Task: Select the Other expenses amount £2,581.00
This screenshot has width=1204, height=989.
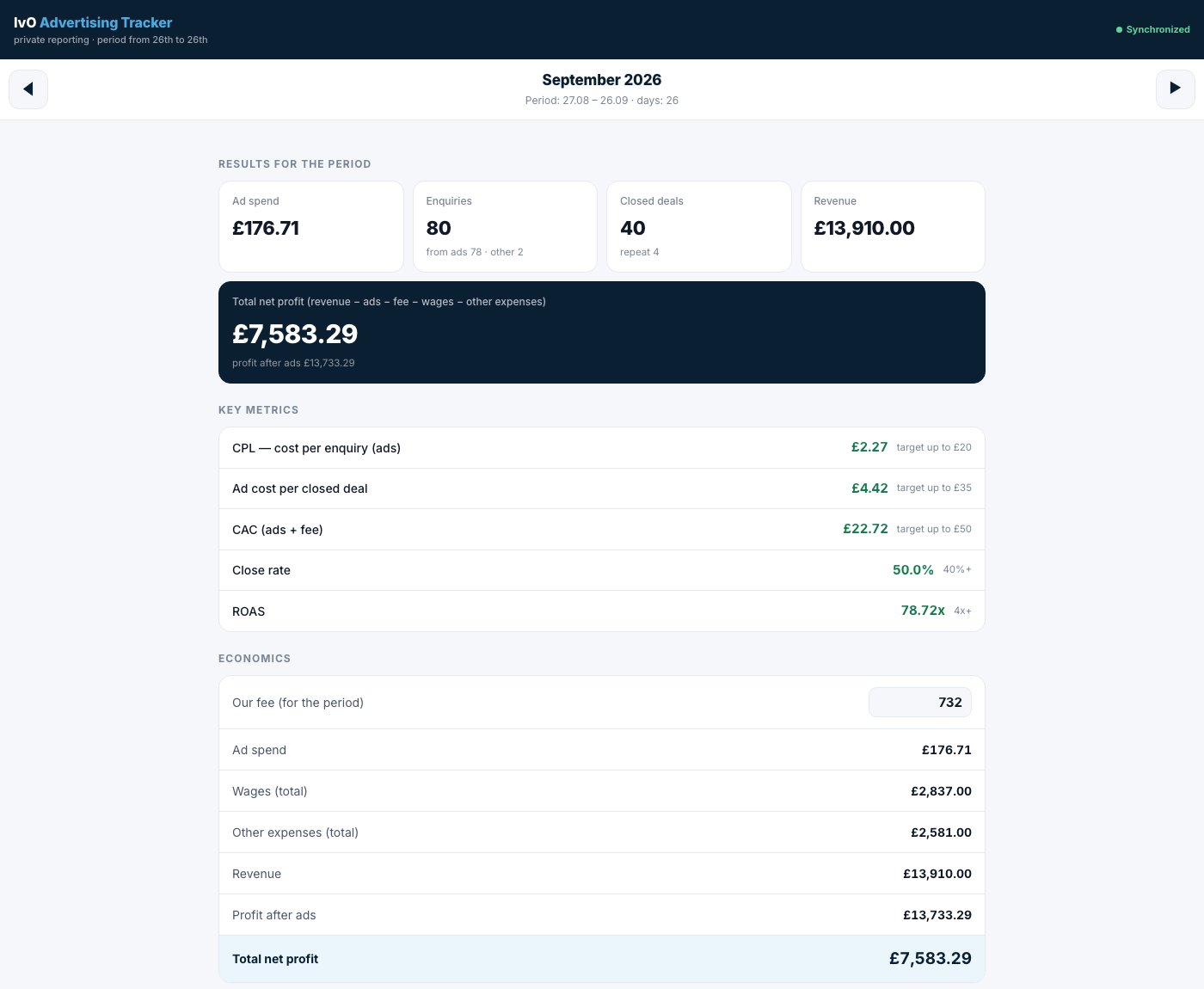Action: click(x=942, y=832)
